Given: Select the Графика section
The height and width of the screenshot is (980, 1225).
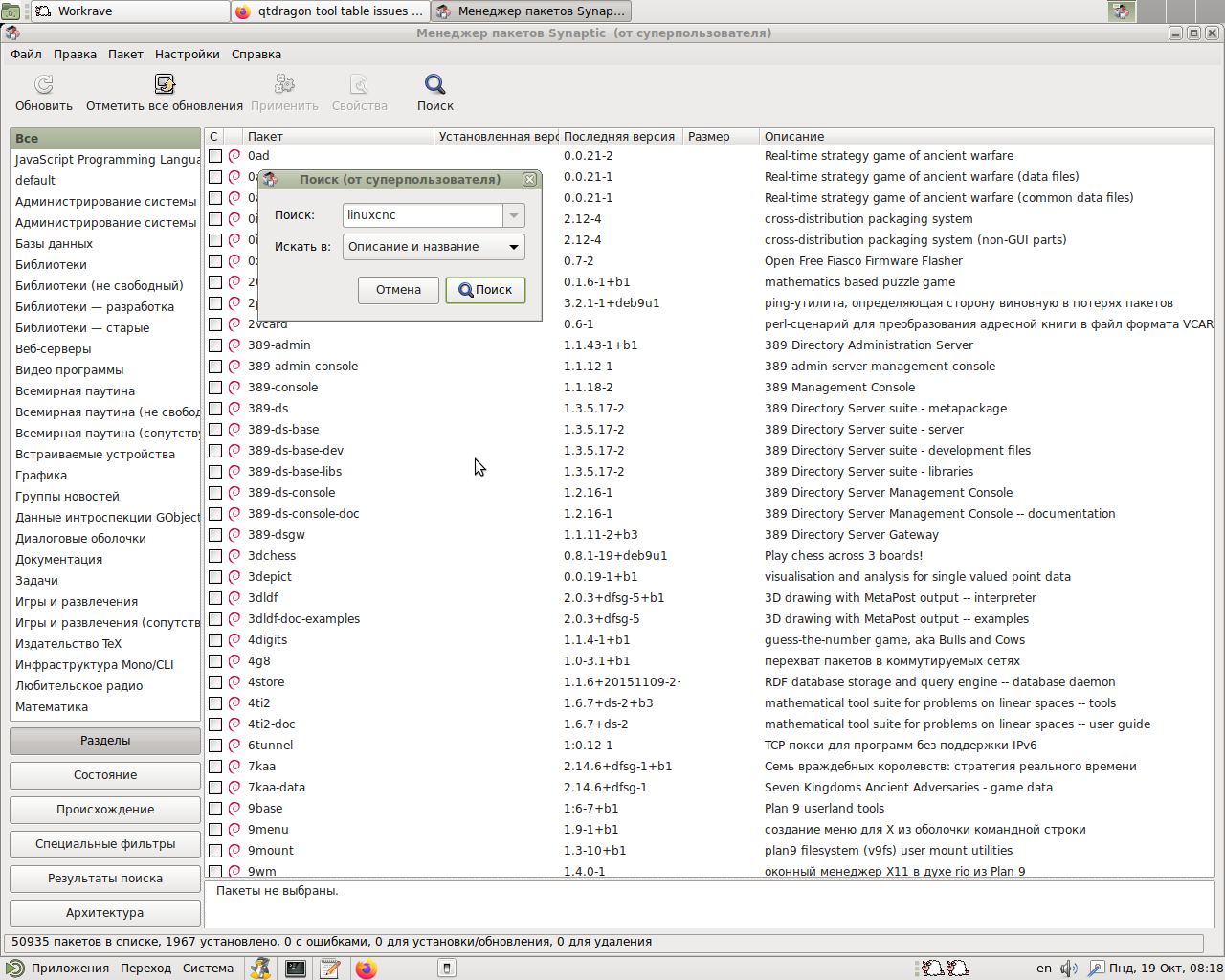Looking at the screenshot, I should [105, 476].
